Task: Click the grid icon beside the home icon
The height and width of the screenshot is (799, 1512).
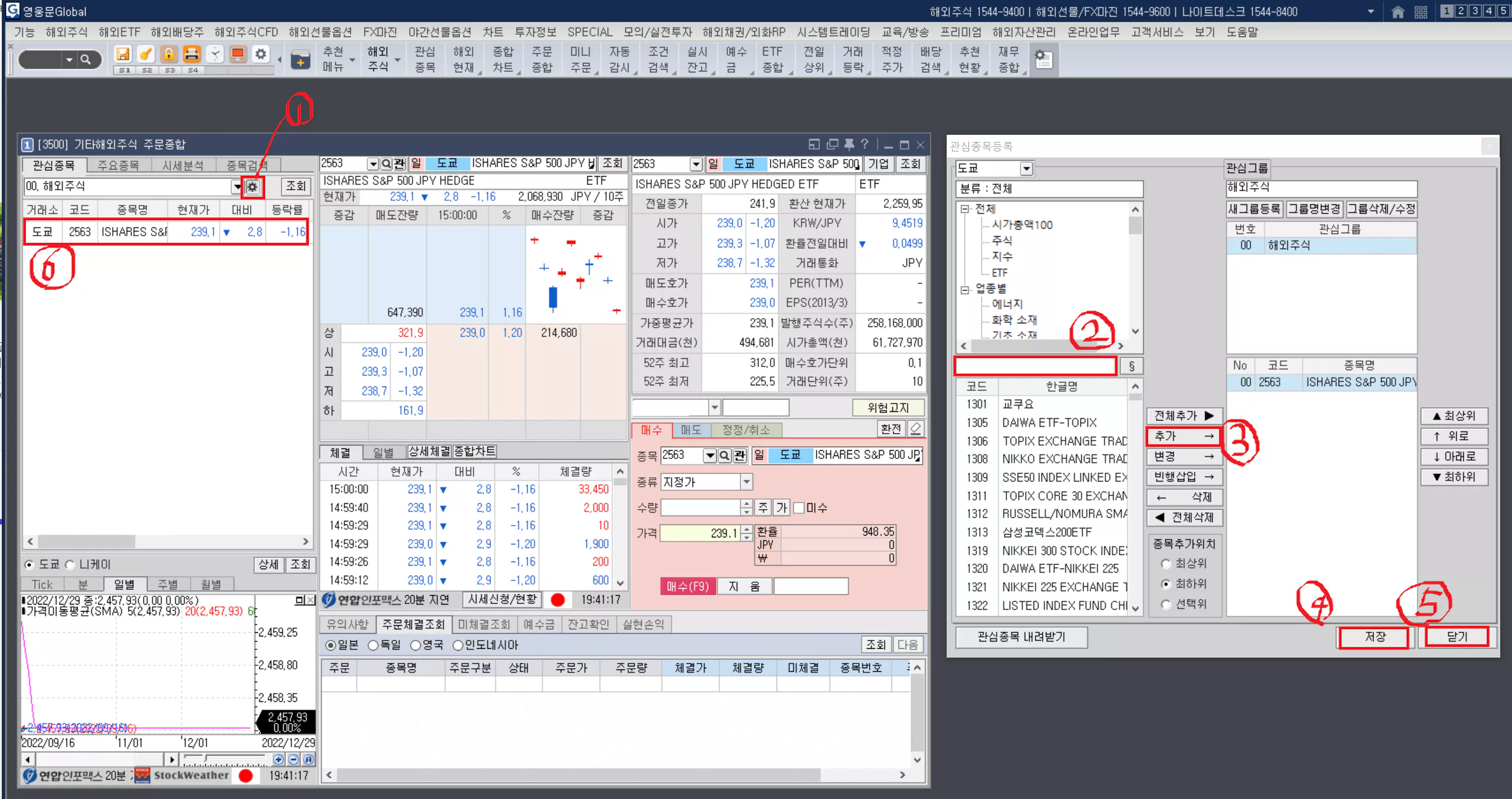Action: click(1421, 12)
